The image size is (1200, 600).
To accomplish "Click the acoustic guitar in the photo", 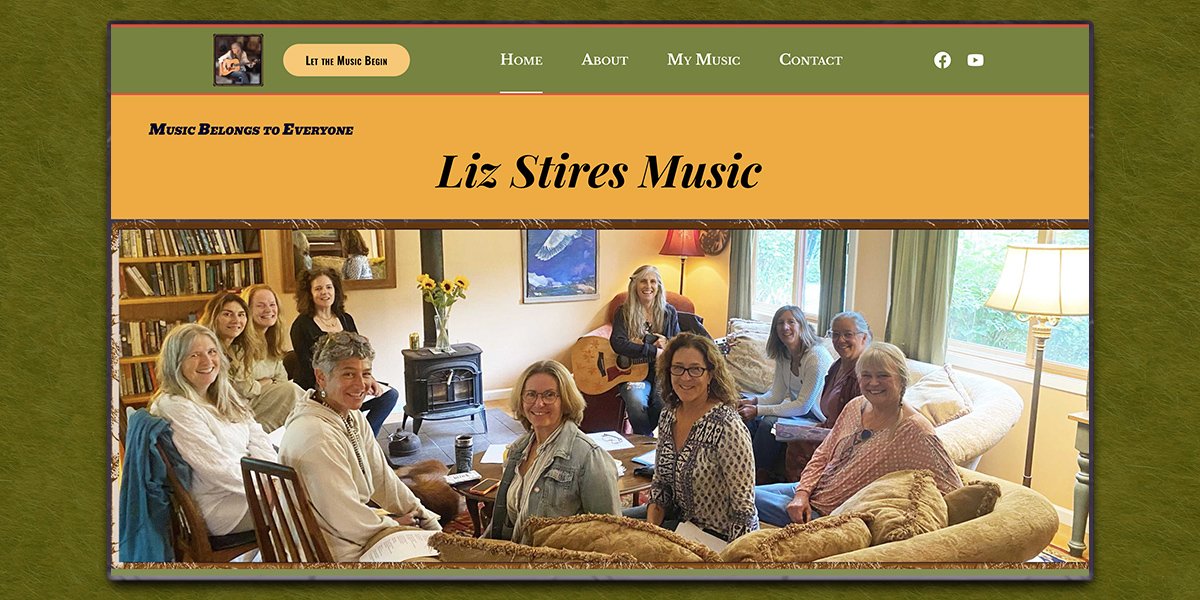I will [608, 363].
